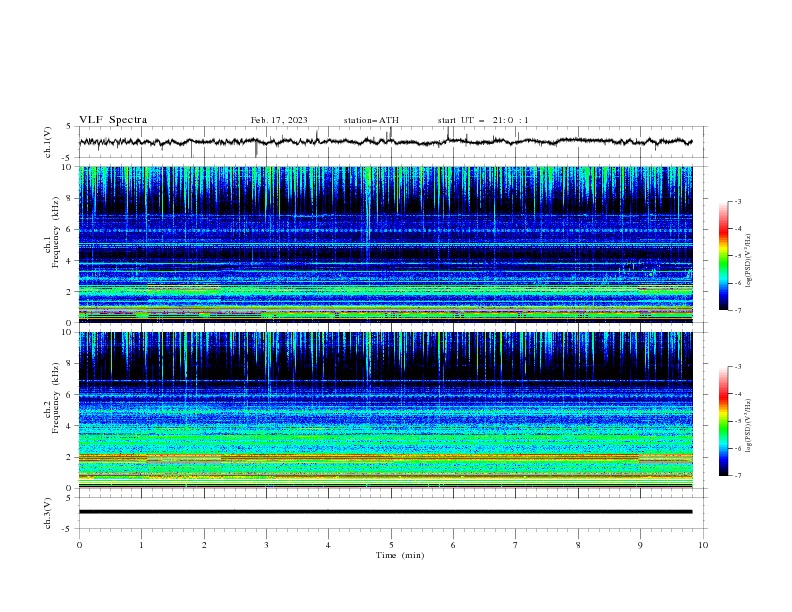This screenshot has height=612, width=792.
Task: Click the time axis tick label "2"
Action: [x=204, y=545]
